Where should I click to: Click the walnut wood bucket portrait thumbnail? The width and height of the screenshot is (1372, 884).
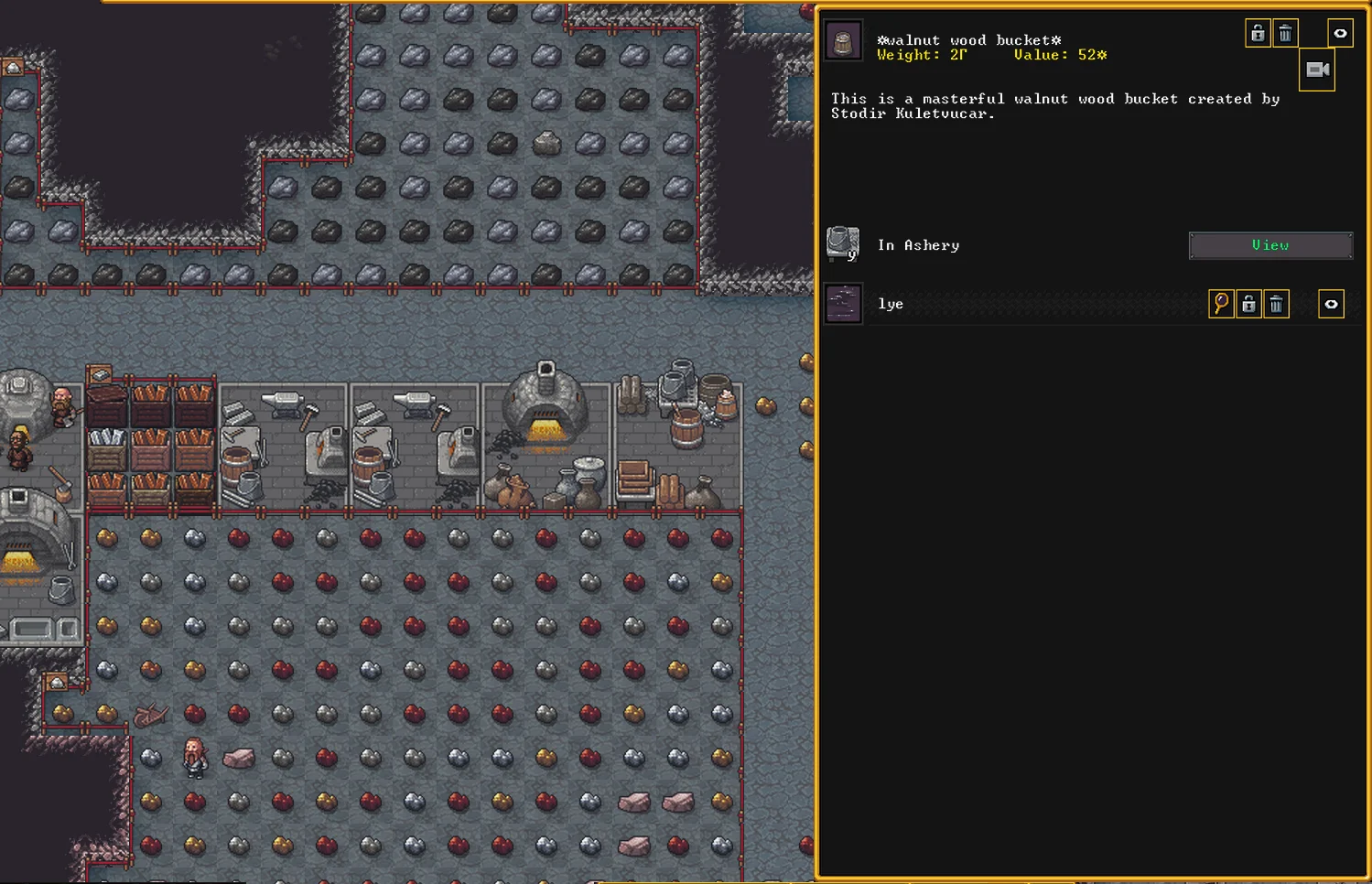843,41
